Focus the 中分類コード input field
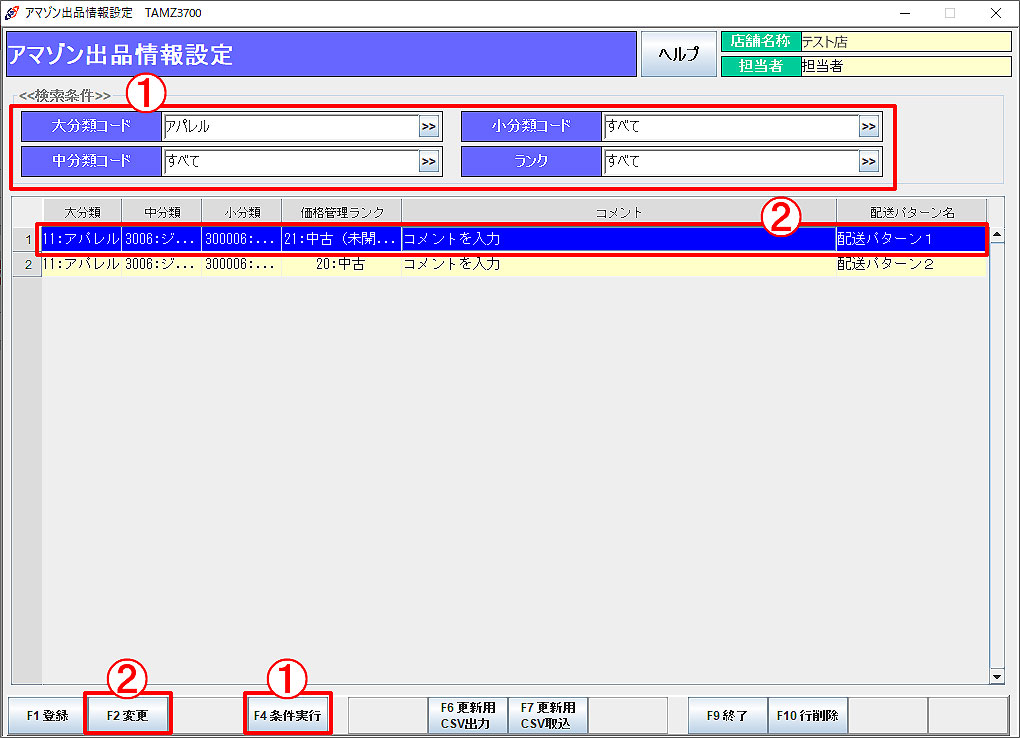Image resolution: width=1020 pixels, height=738 pixels. 291,161
